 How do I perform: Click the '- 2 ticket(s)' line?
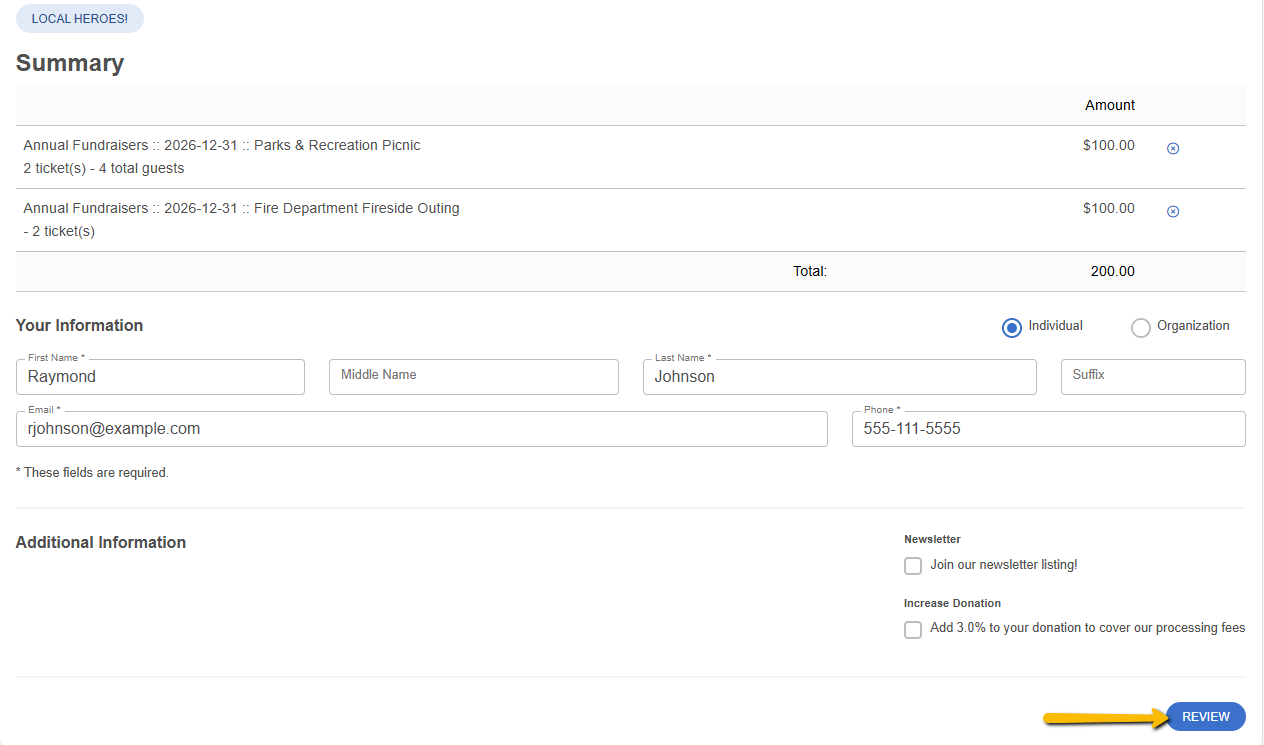point(59,231)
